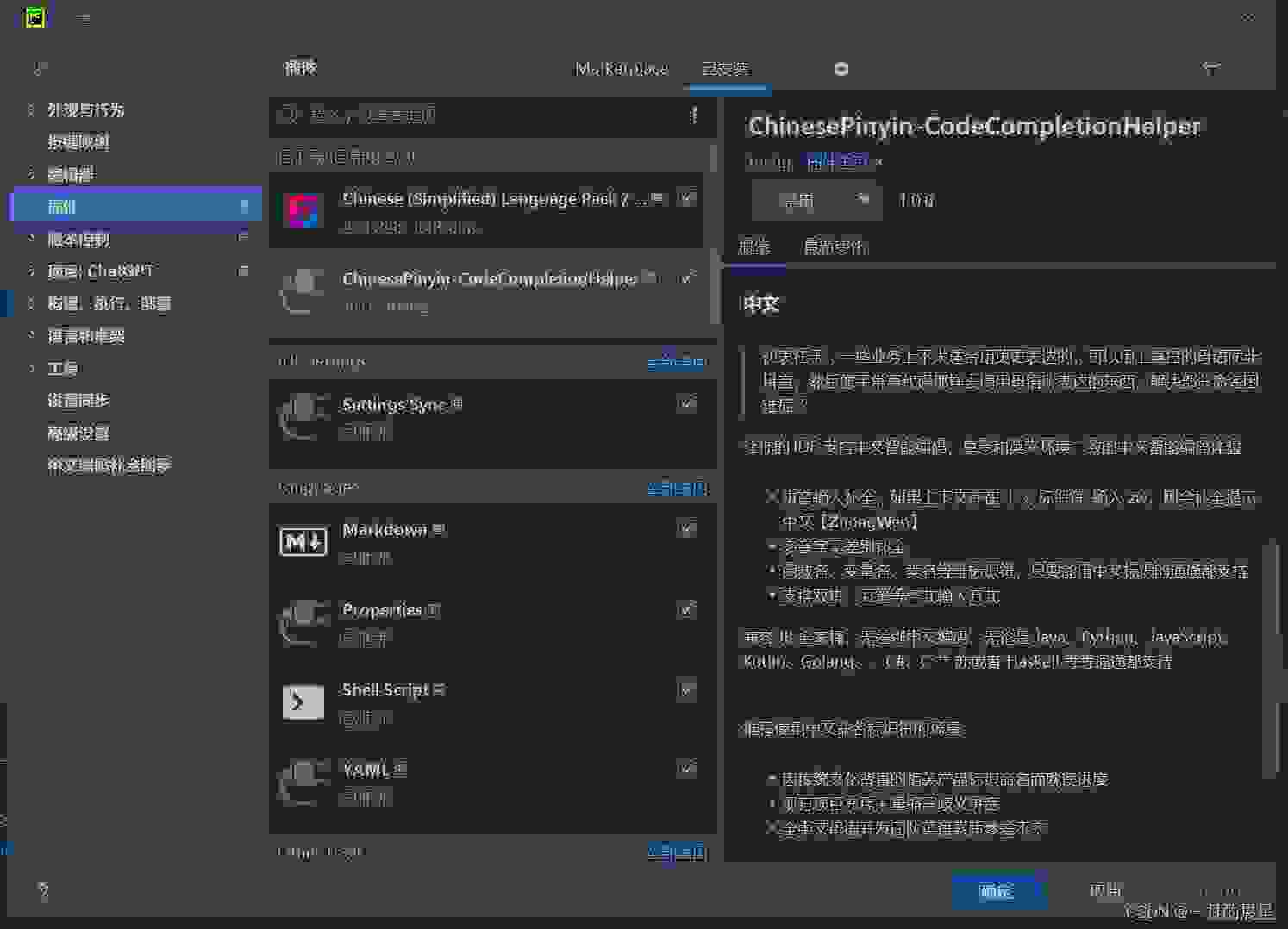Screen dimensions: 1288x929
Task: Uncheck the Markdown plugin checkbox
Action: tap(686, 529)
